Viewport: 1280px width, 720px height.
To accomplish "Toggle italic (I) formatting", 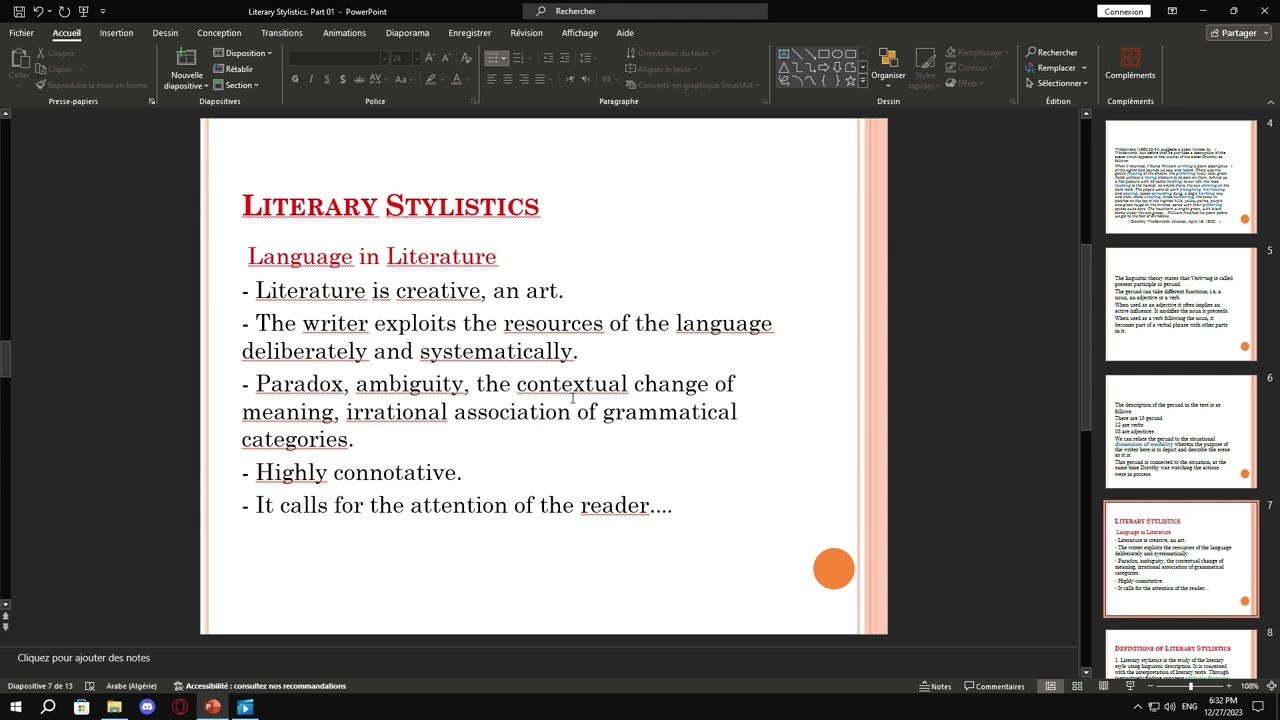I will pos(311,79).
